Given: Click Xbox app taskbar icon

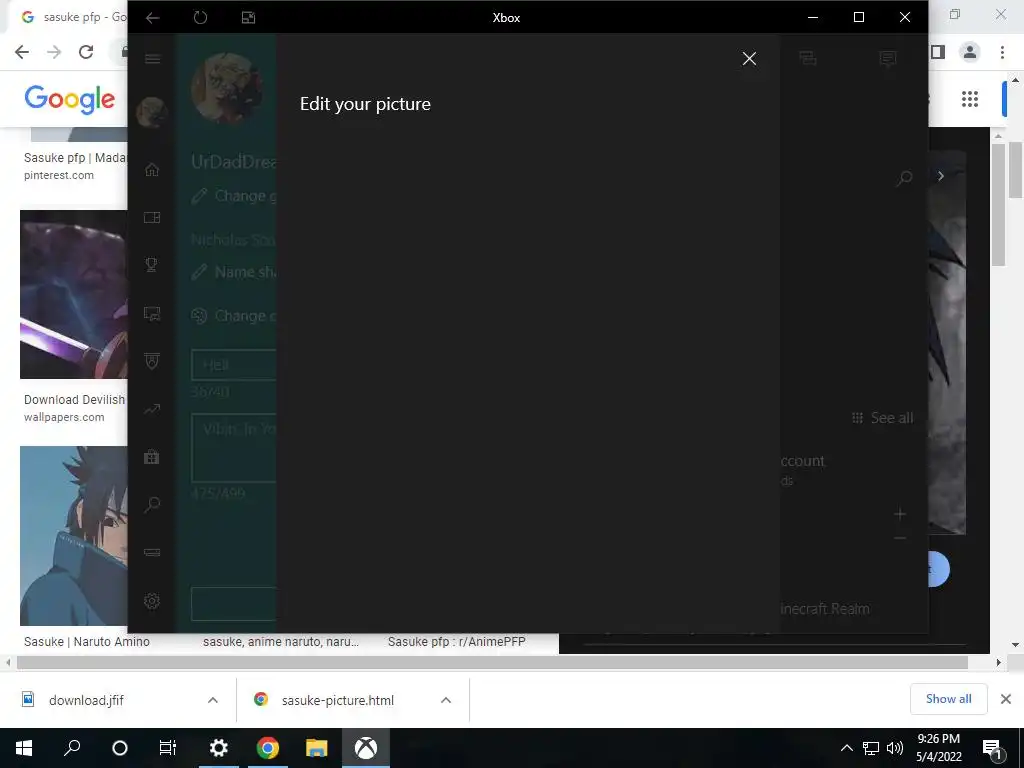Looking at the screenshot, I should pyautogui.click(x=366, y=748).
